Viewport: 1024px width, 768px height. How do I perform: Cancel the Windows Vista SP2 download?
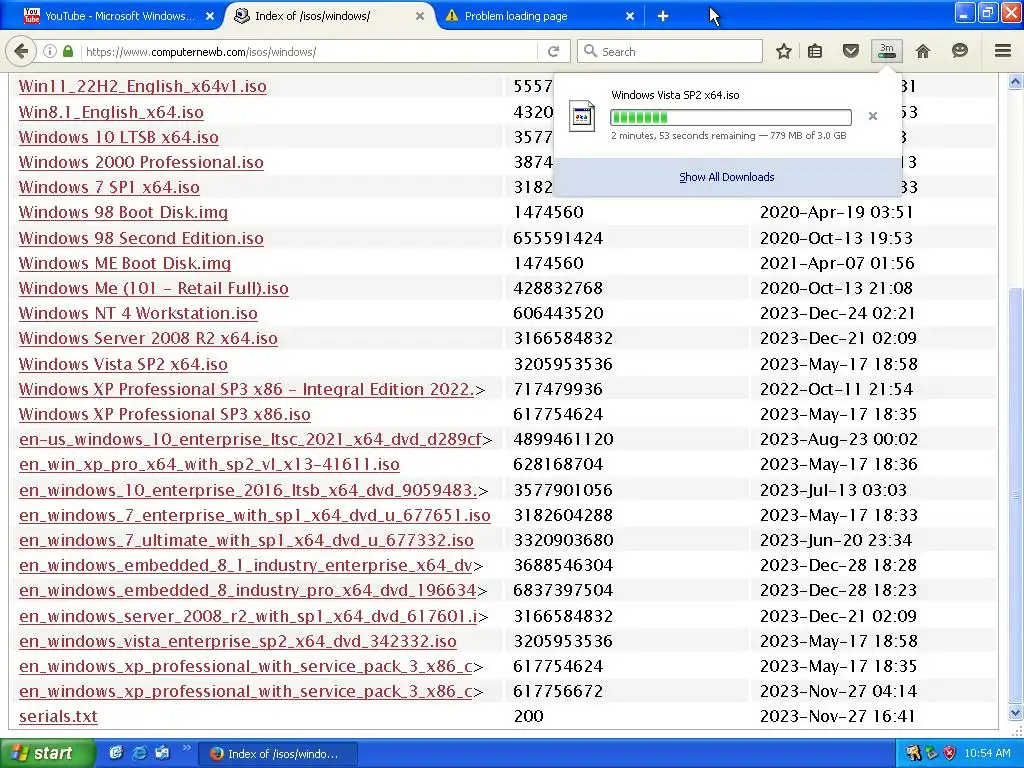(x=872, y=116)
